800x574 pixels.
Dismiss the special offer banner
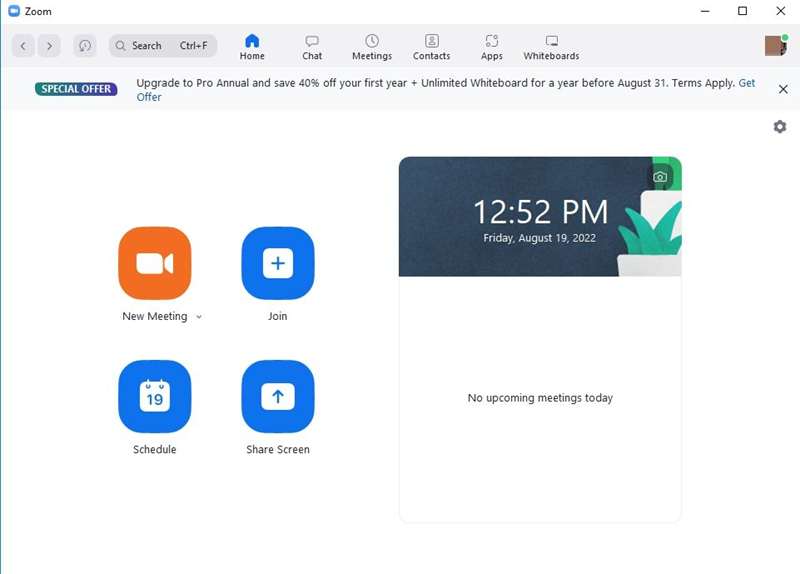click(x=783, y=89)
